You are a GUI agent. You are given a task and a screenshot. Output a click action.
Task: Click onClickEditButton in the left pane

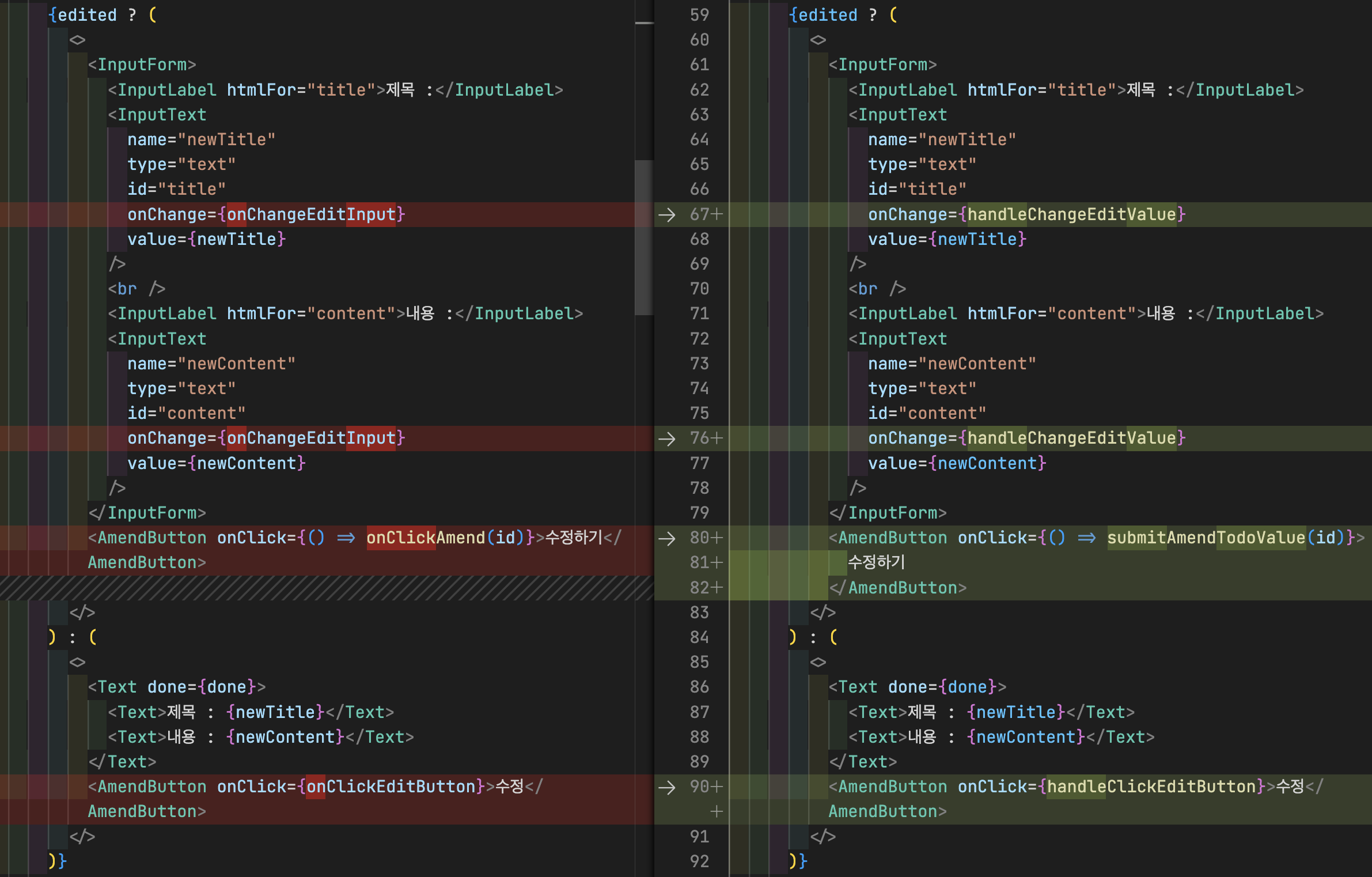(x=391, y=787)
